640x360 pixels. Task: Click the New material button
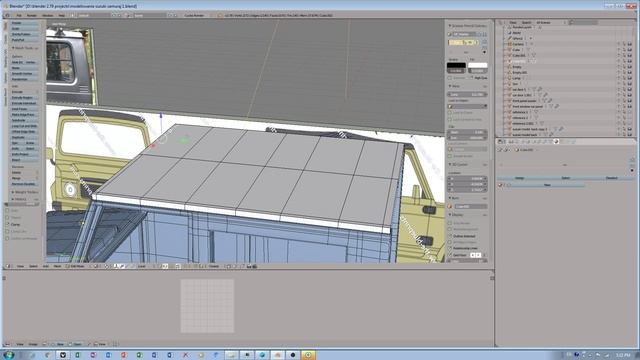[547, 185]
